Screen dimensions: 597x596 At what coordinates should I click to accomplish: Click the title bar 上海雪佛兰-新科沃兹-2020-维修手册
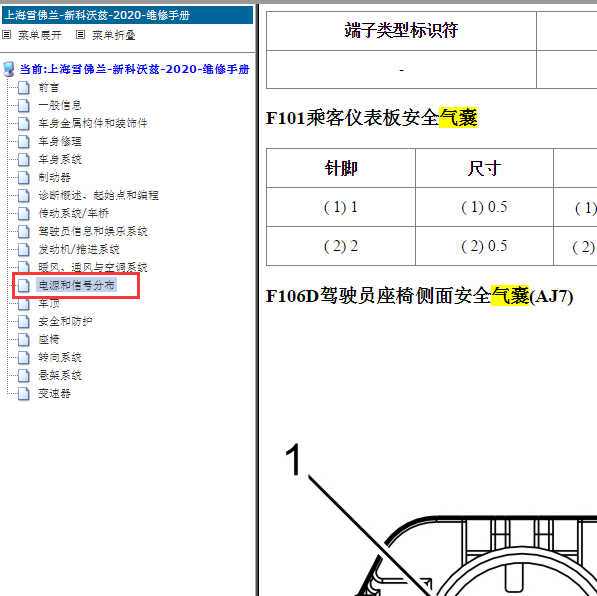128,15
